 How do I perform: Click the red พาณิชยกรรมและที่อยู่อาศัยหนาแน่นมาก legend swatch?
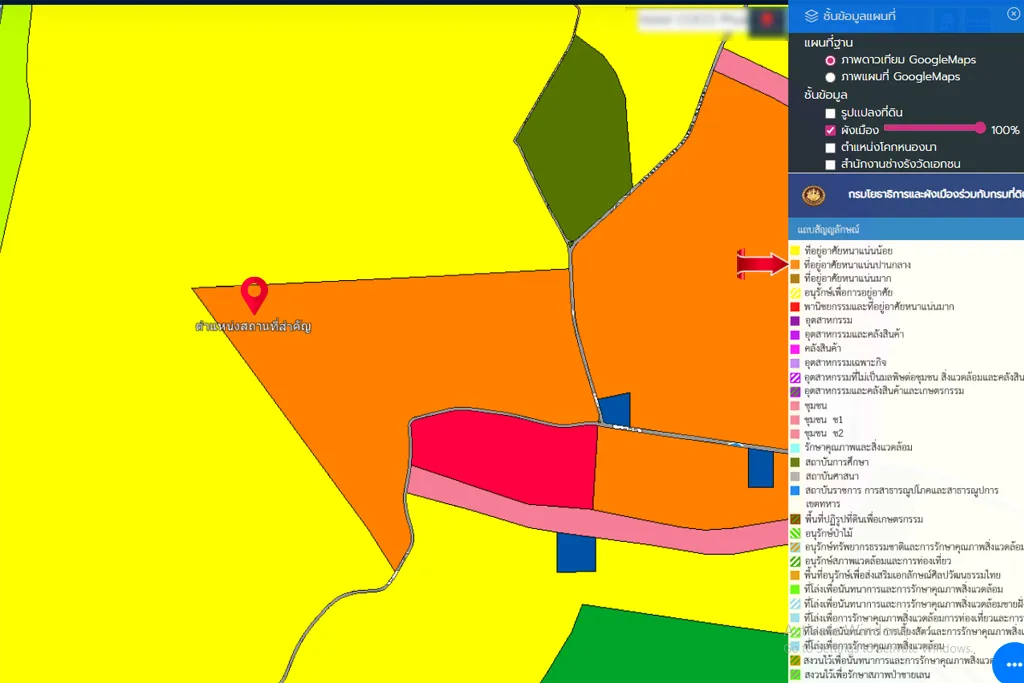point(795,306)
